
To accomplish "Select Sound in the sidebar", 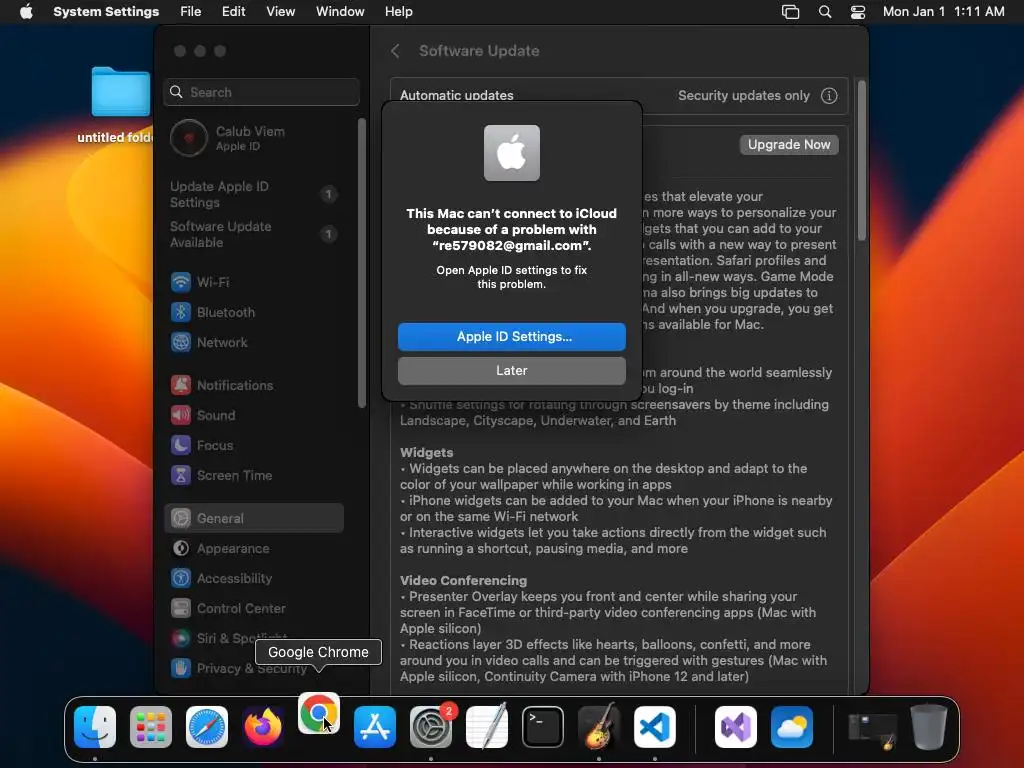I will (x=256, y=415).
